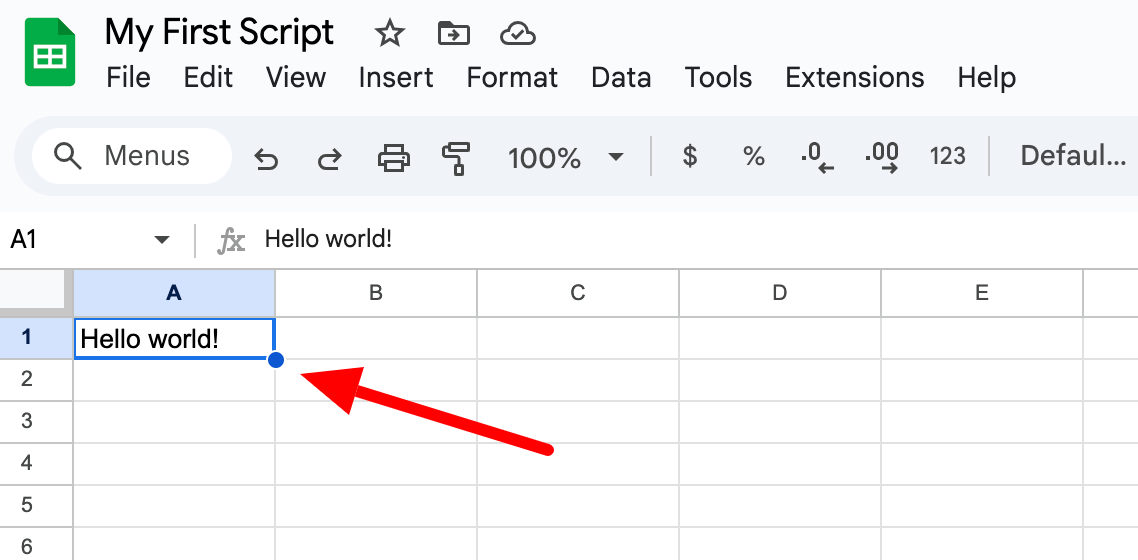Open the Google Sheets home icon

[x=50, y=52]
